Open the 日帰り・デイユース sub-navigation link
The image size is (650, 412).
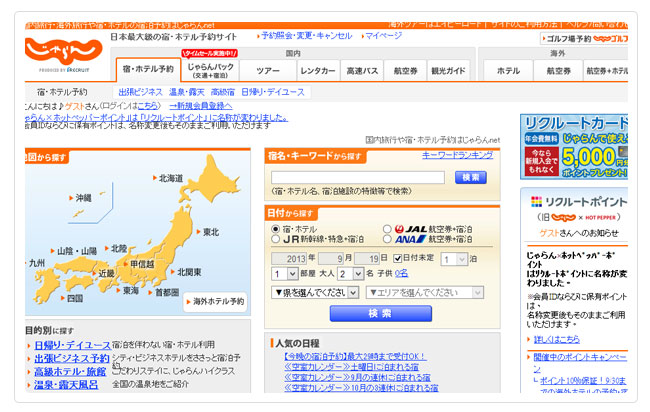coord(273,92)
